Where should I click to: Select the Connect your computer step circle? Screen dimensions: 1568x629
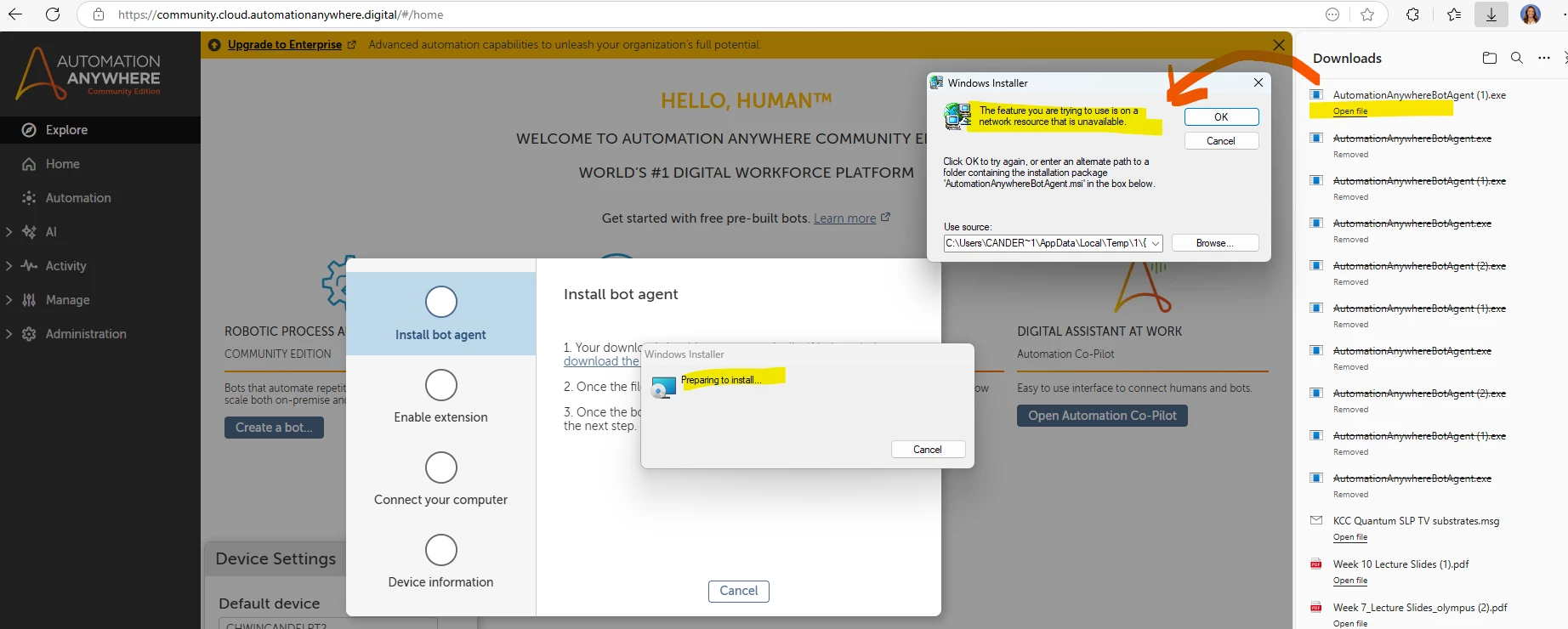(441, 467)
